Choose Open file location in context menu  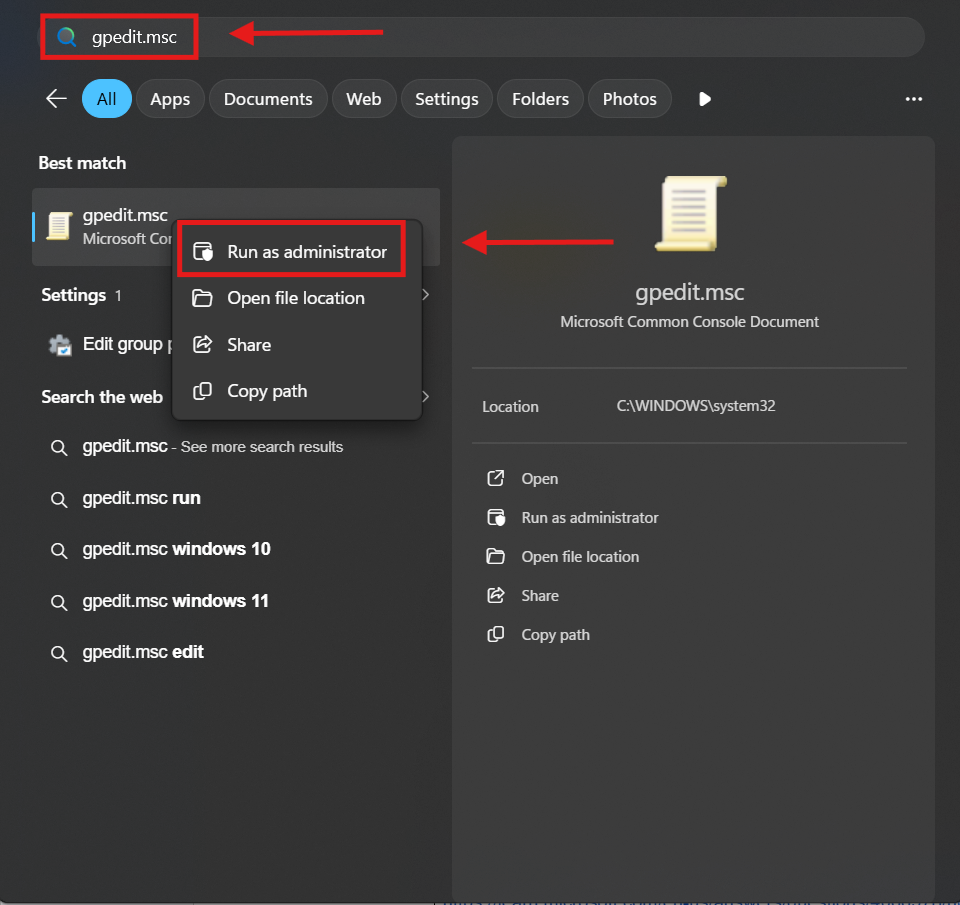pyautogui.click(x=297, y=298)
